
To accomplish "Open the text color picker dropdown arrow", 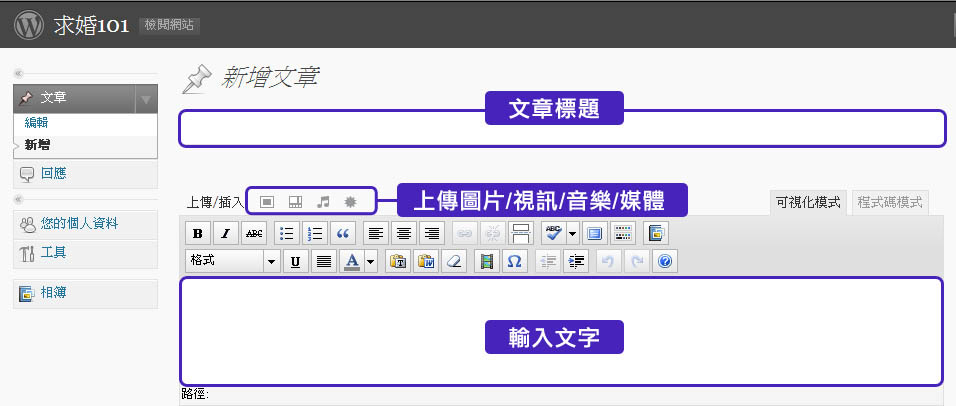I will point(370,262).
